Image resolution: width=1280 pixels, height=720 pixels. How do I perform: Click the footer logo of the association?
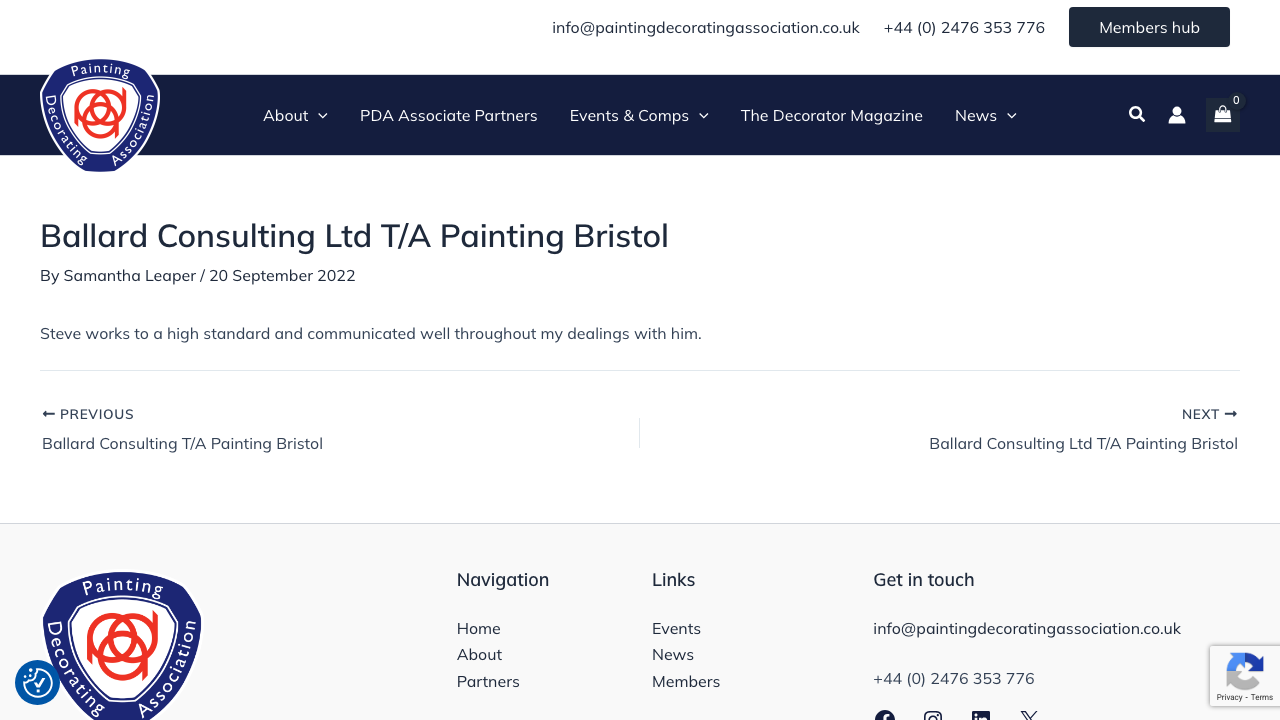(x=121, y=645)
